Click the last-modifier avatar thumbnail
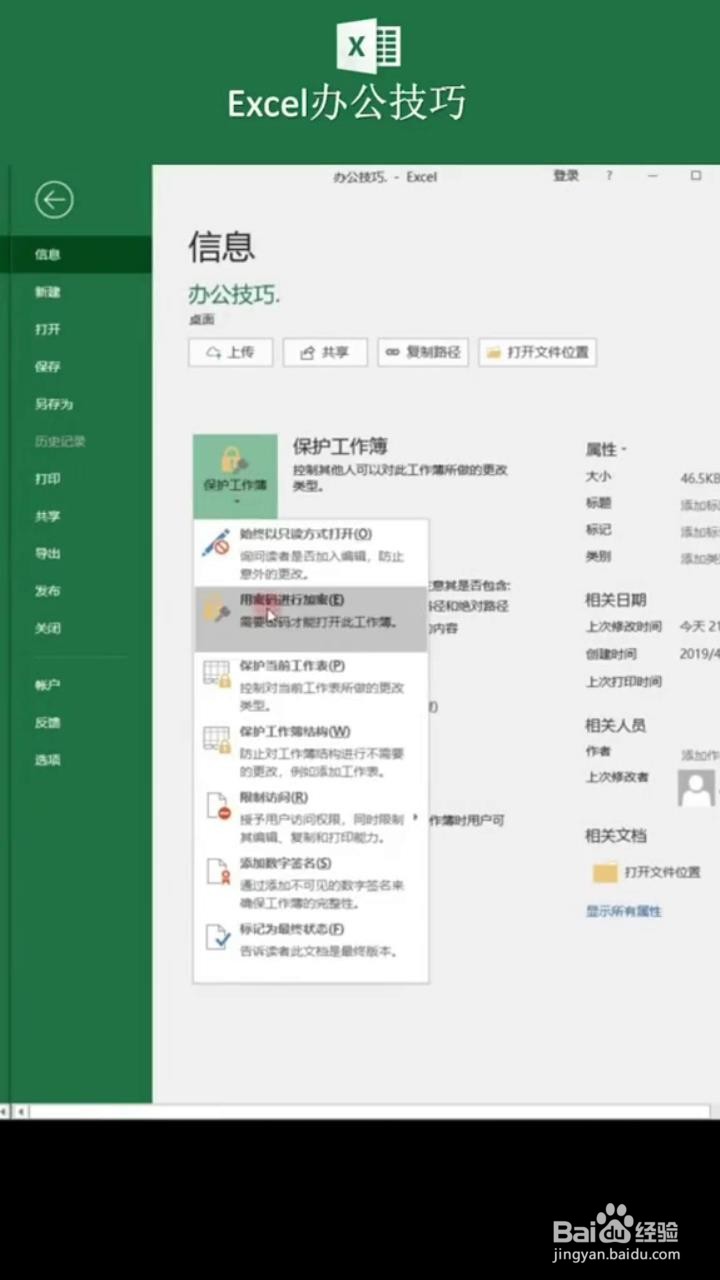This screenshot has height=1280, width=720. click(x=698, y=787)
